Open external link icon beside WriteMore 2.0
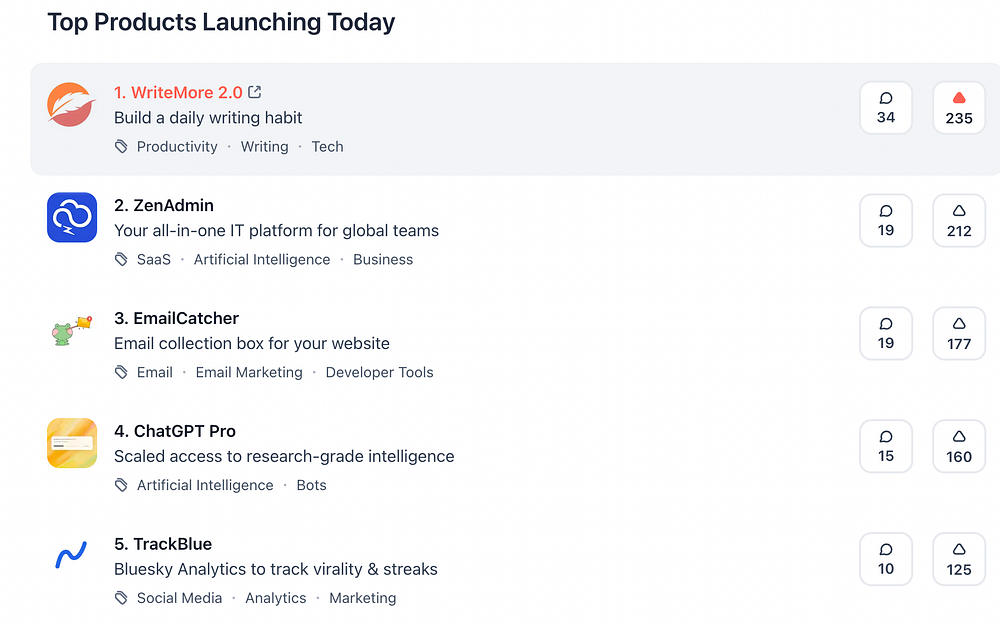 [255, 92]
